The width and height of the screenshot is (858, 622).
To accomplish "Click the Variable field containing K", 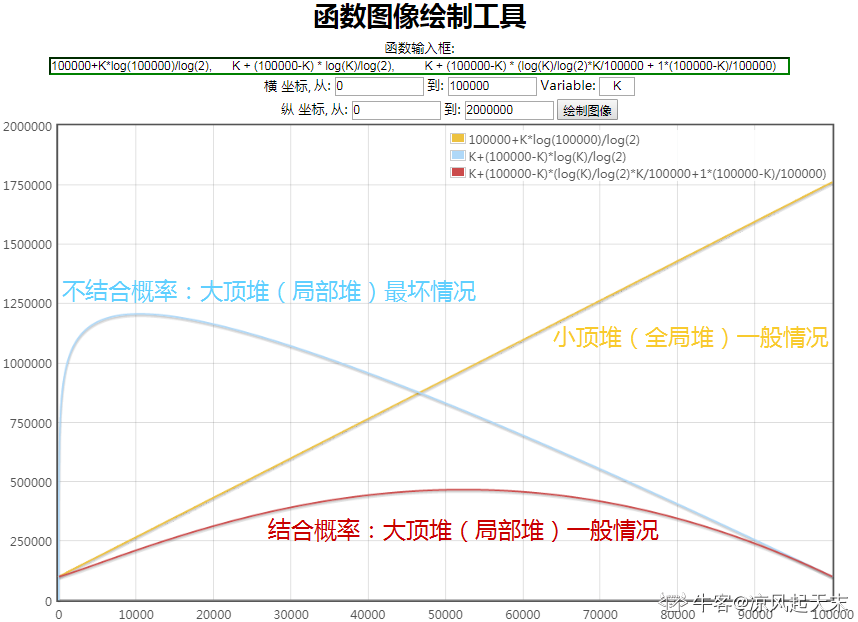I will click(616, 87).
